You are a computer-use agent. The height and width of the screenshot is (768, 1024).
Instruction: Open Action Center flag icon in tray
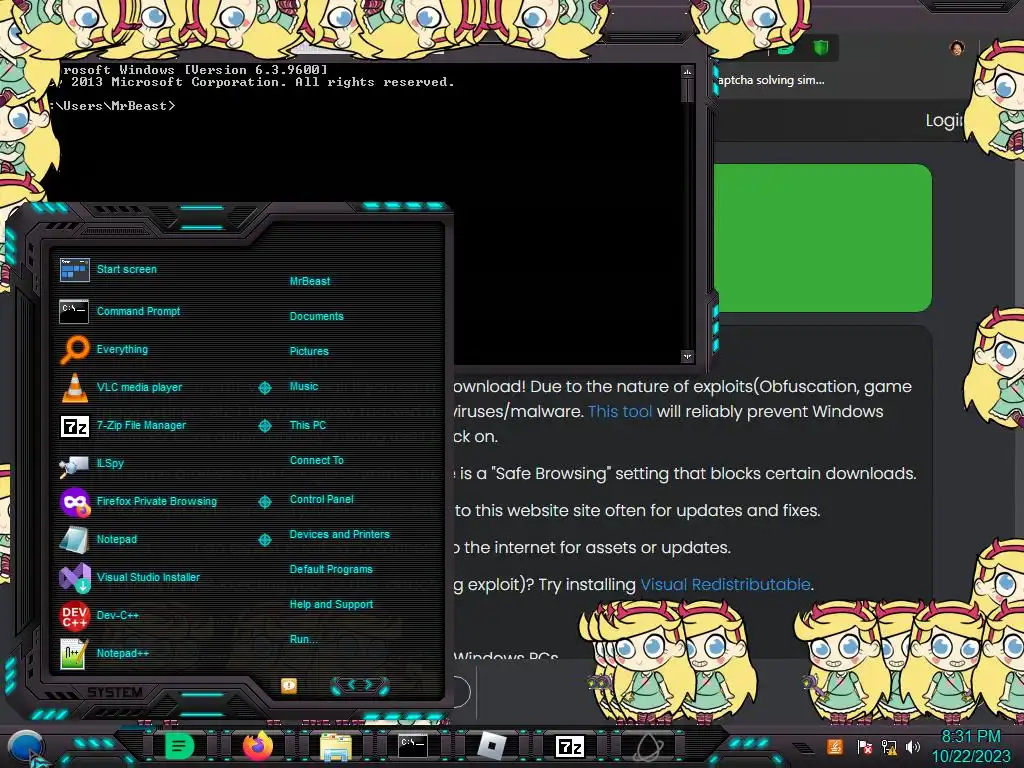[x=865, y=747]
